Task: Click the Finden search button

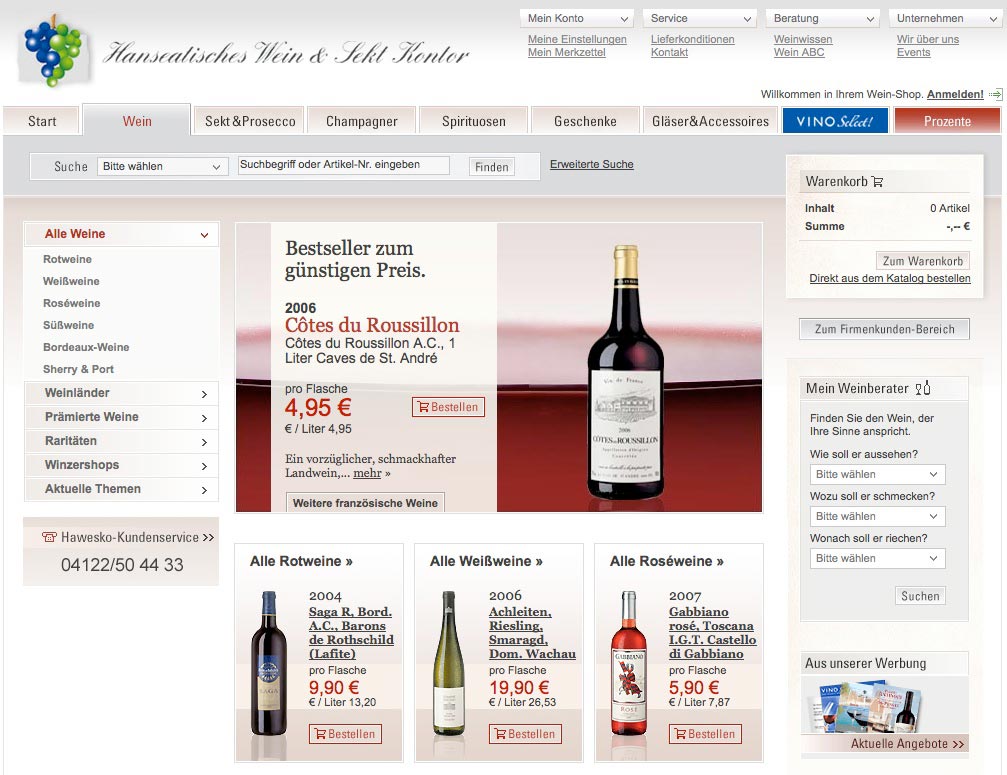Action: 491,167
